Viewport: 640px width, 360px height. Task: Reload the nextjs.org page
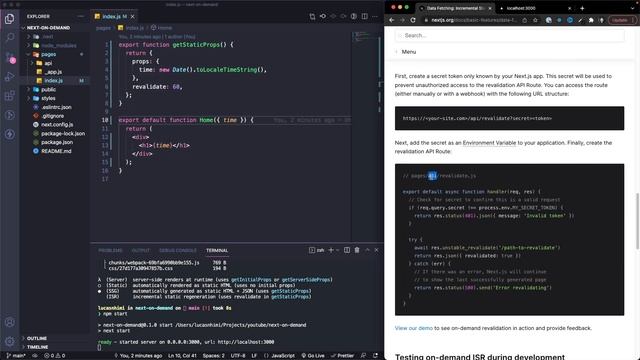pos(413,20)
